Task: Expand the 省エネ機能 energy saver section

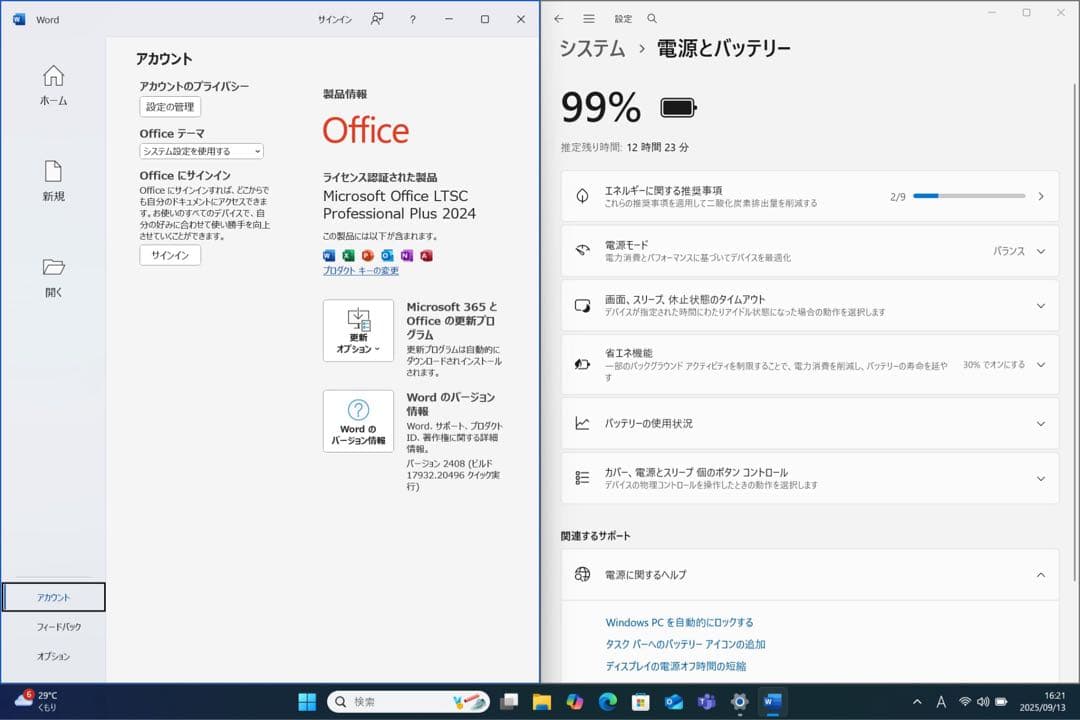Action: [x=1041, y=365]
